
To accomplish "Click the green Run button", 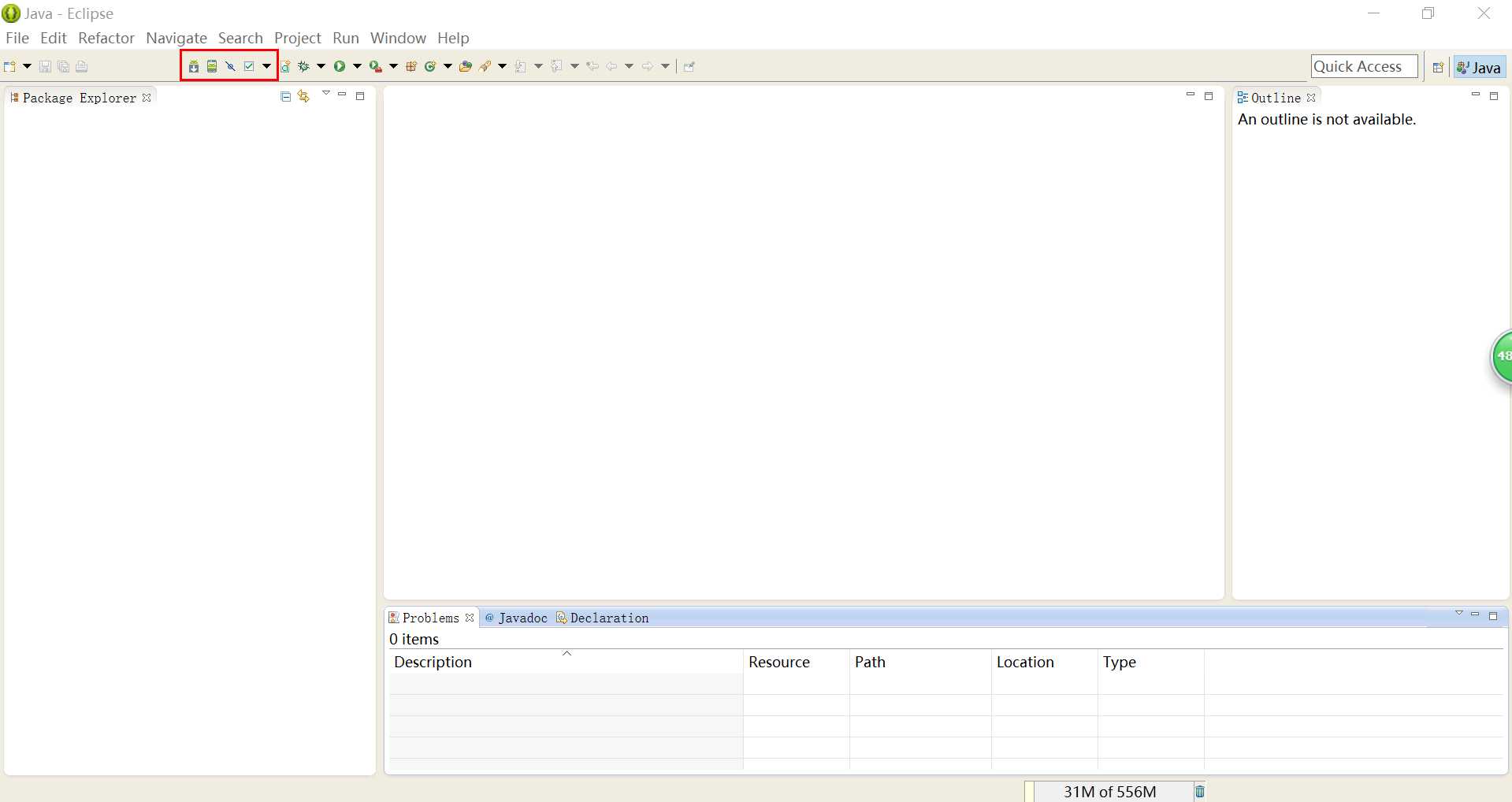I will [x=340, y=66].
